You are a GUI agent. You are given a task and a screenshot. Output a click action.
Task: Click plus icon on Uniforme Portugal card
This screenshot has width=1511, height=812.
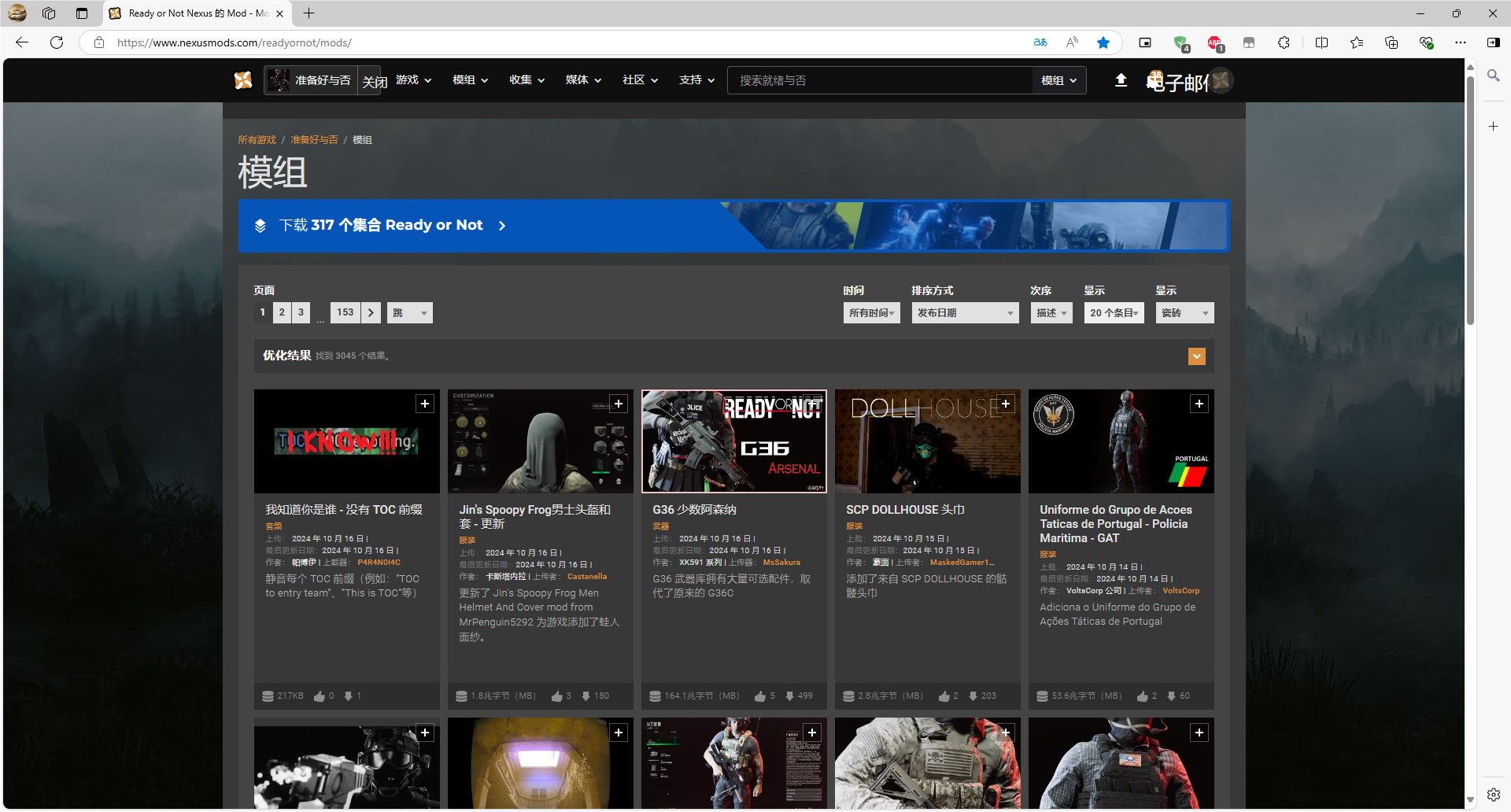(x=1199, y=404)
